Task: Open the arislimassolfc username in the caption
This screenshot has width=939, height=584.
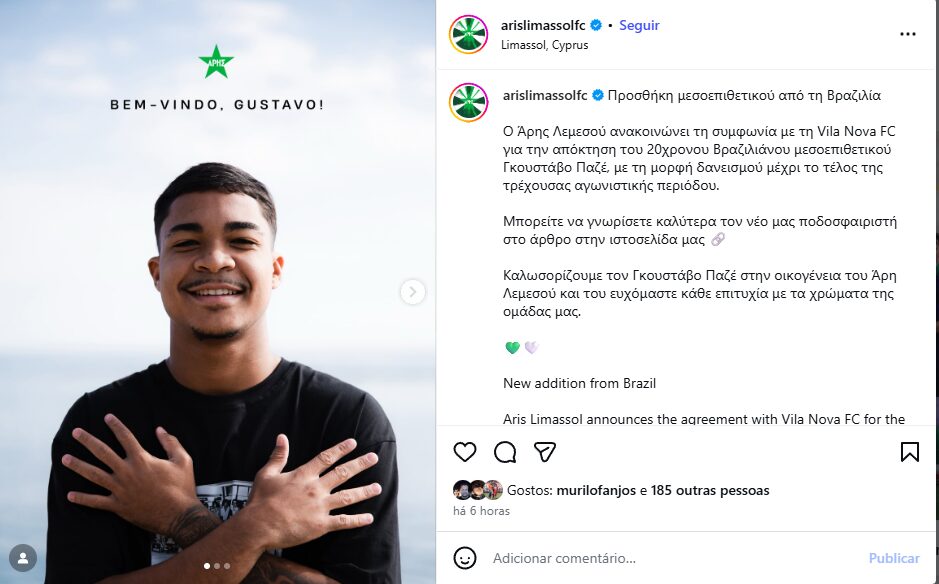Action: coord(546,95)
